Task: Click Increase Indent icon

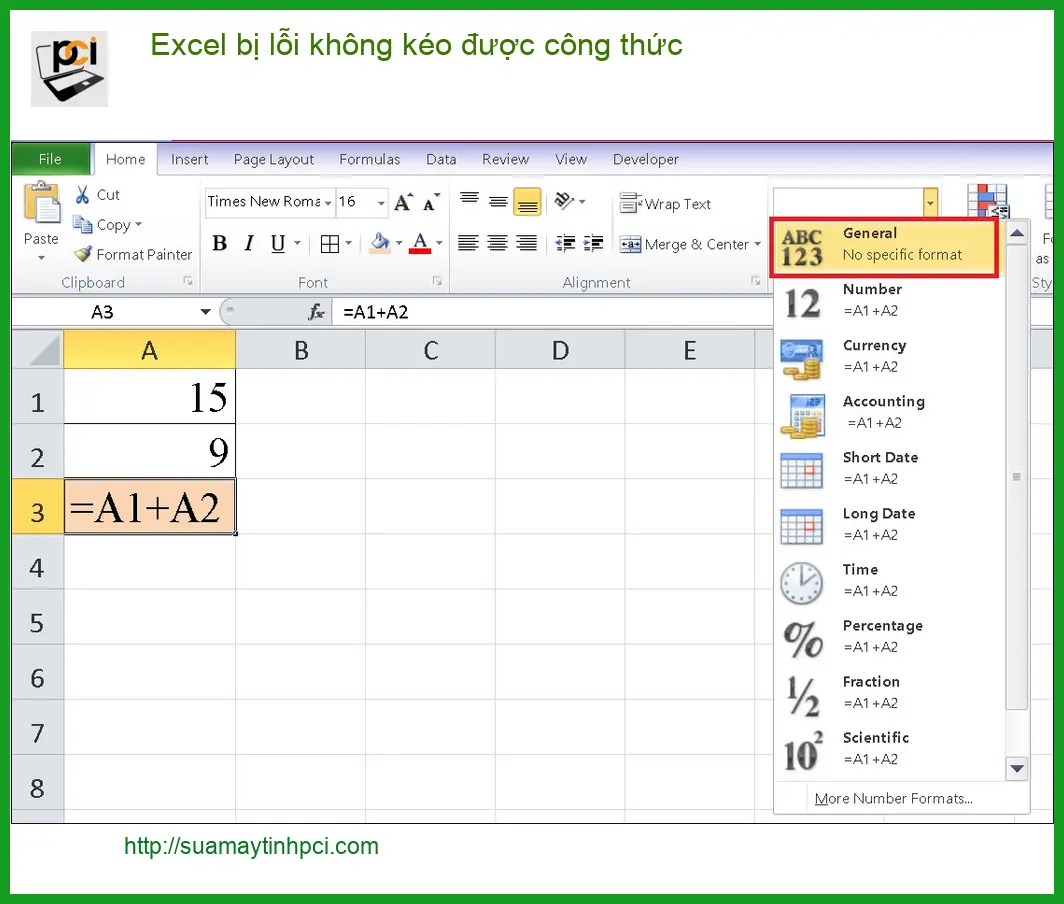Action: pyautogui.click(x=593, y=243)
